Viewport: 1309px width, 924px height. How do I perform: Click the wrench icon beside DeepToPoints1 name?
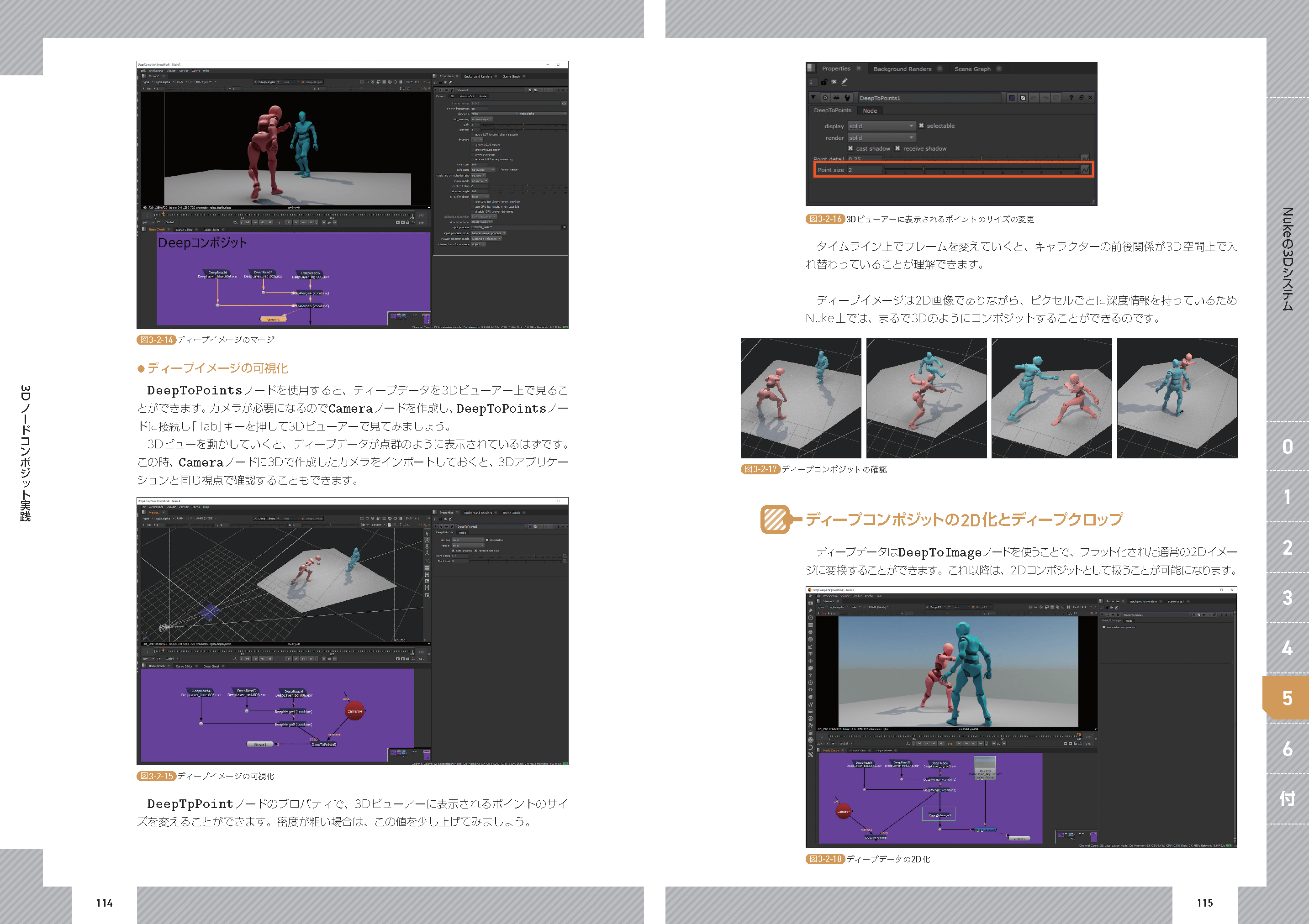(x=847, y=98)
